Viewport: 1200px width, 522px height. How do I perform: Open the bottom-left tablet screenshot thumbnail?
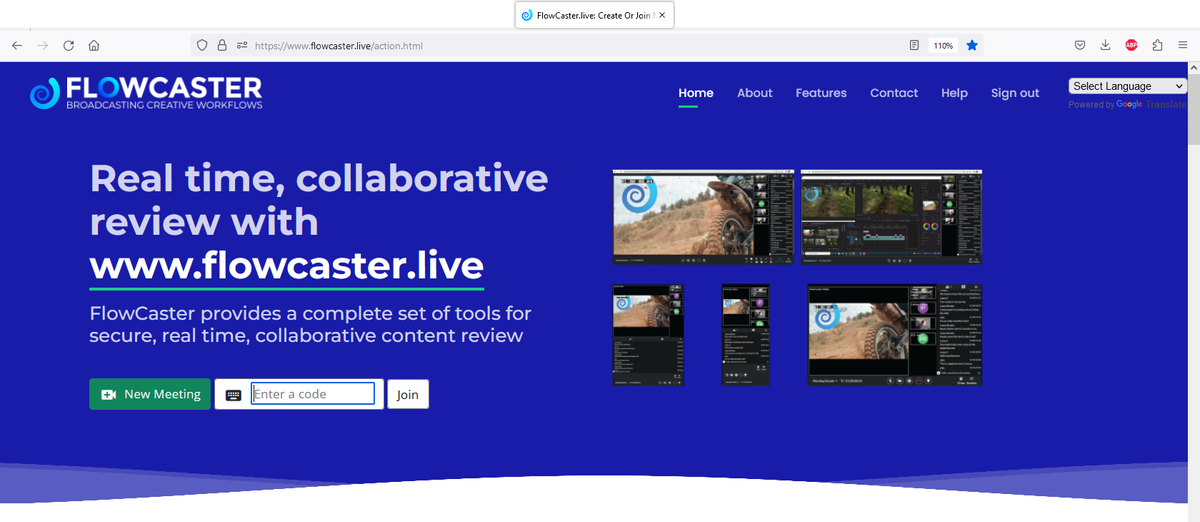coord(648,334)
